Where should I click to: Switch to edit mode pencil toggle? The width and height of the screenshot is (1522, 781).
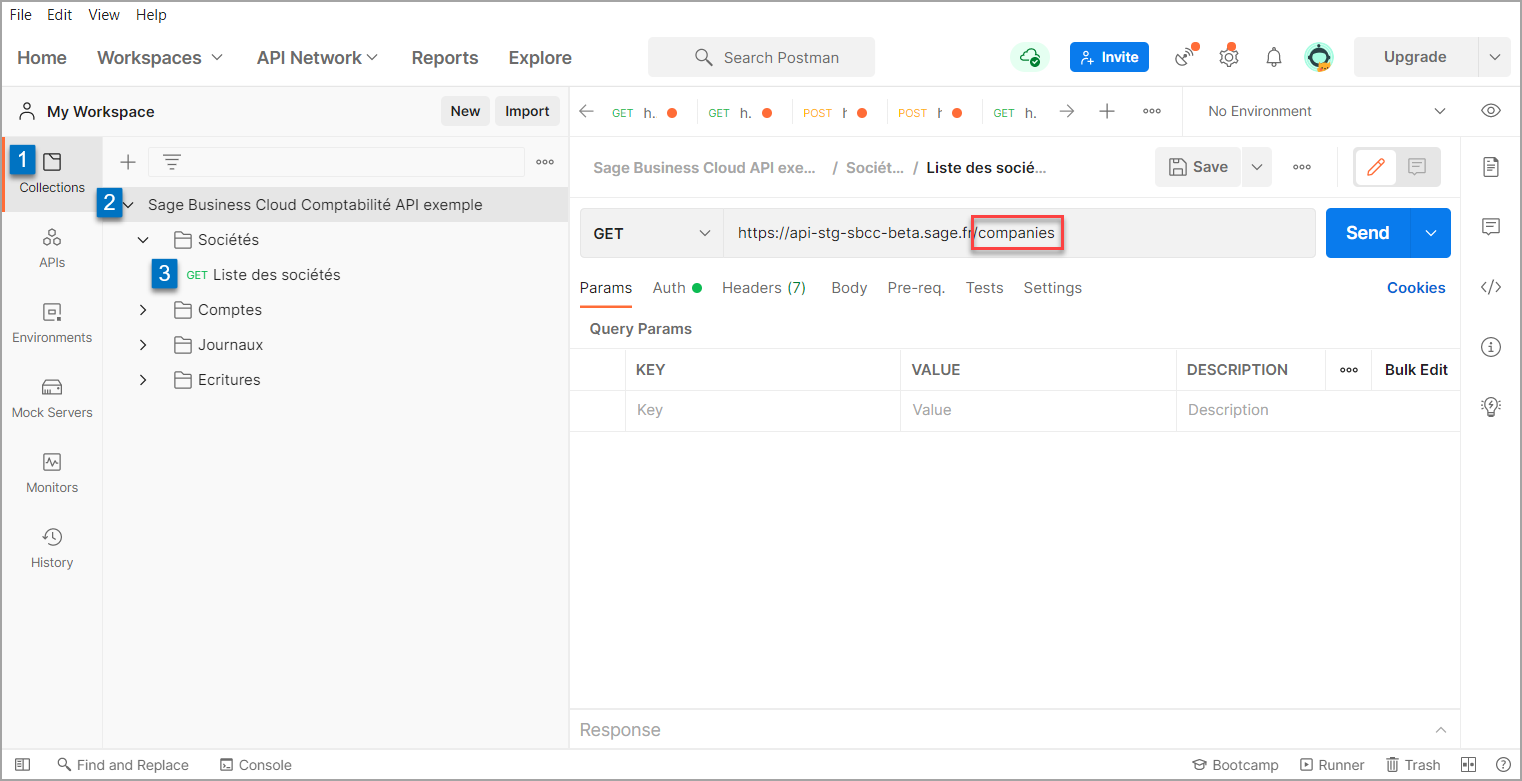[1376, 167]
